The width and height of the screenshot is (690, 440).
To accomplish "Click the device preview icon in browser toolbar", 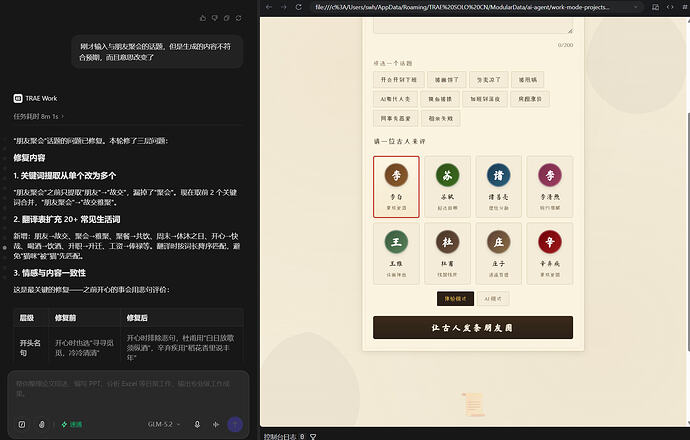I will [x=655, y=7].
